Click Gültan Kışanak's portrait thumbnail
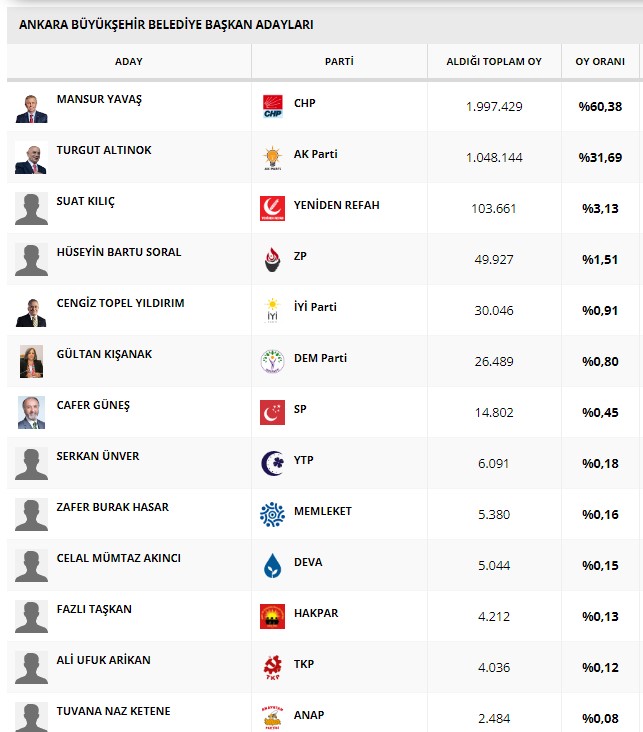 [x=31, y=361]
